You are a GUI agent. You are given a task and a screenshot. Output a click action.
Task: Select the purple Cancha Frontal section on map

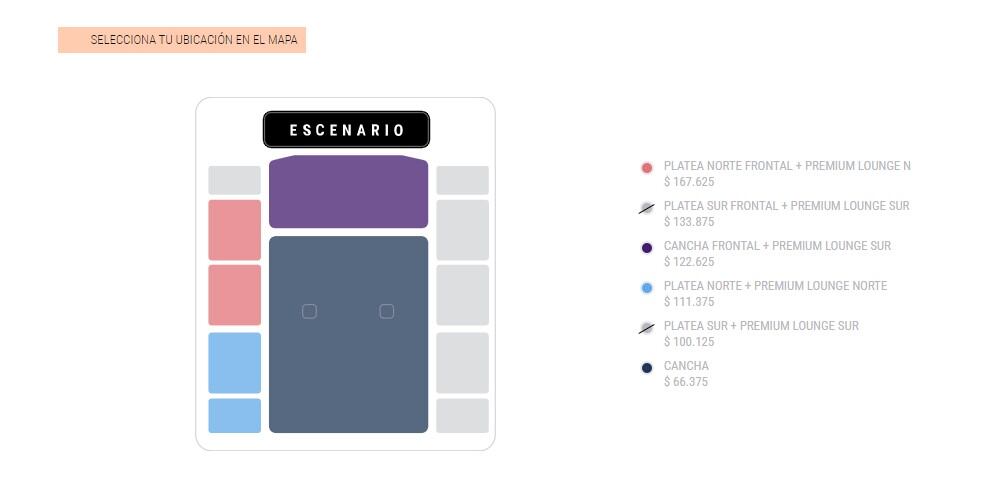click(348, 192)
